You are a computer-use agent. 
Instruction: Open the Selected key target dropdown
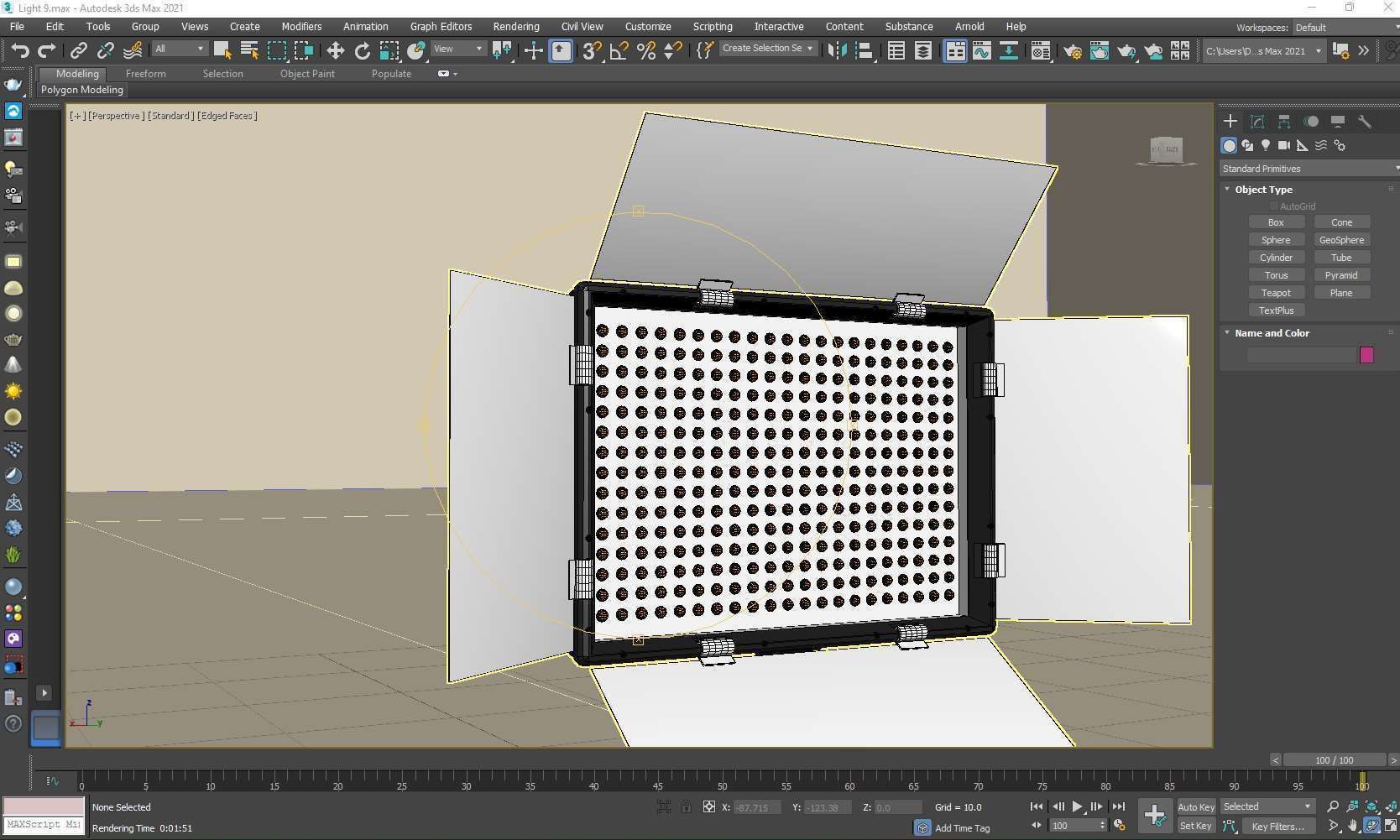pyautogui.click(x=1267, y=806)
